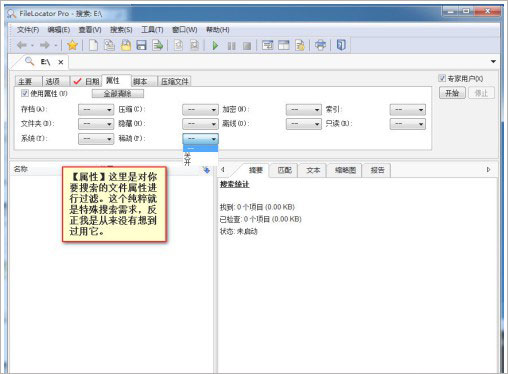Viewport: 508px width, 374px height.
Task: Toggle the 专家用户 checkbox
Action: click(x=442, y=78)
